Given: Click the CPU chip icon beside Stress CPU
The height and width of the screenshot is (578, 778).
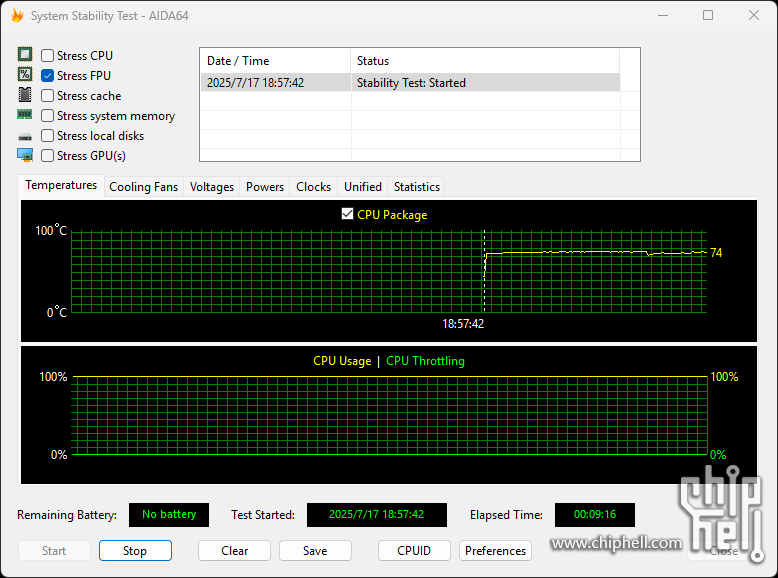Looking at the screenshot, I should (x=25, y=54).
